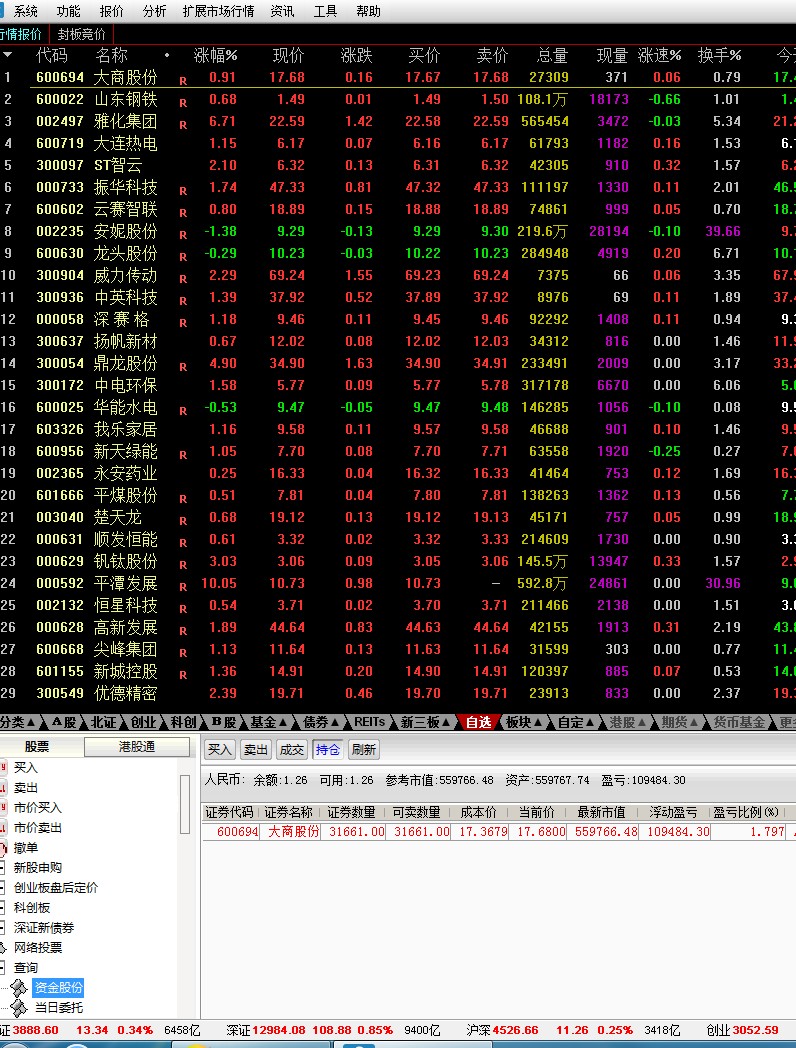The width and height of the screenshot is (796, 1048).
Task: Select the 北证 market tab
Action: [x=104, y=722]
